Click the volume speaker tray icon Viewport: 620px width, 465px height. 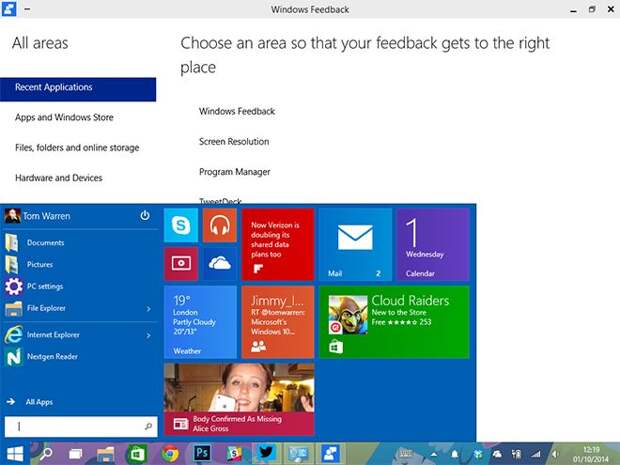point(556,454)
